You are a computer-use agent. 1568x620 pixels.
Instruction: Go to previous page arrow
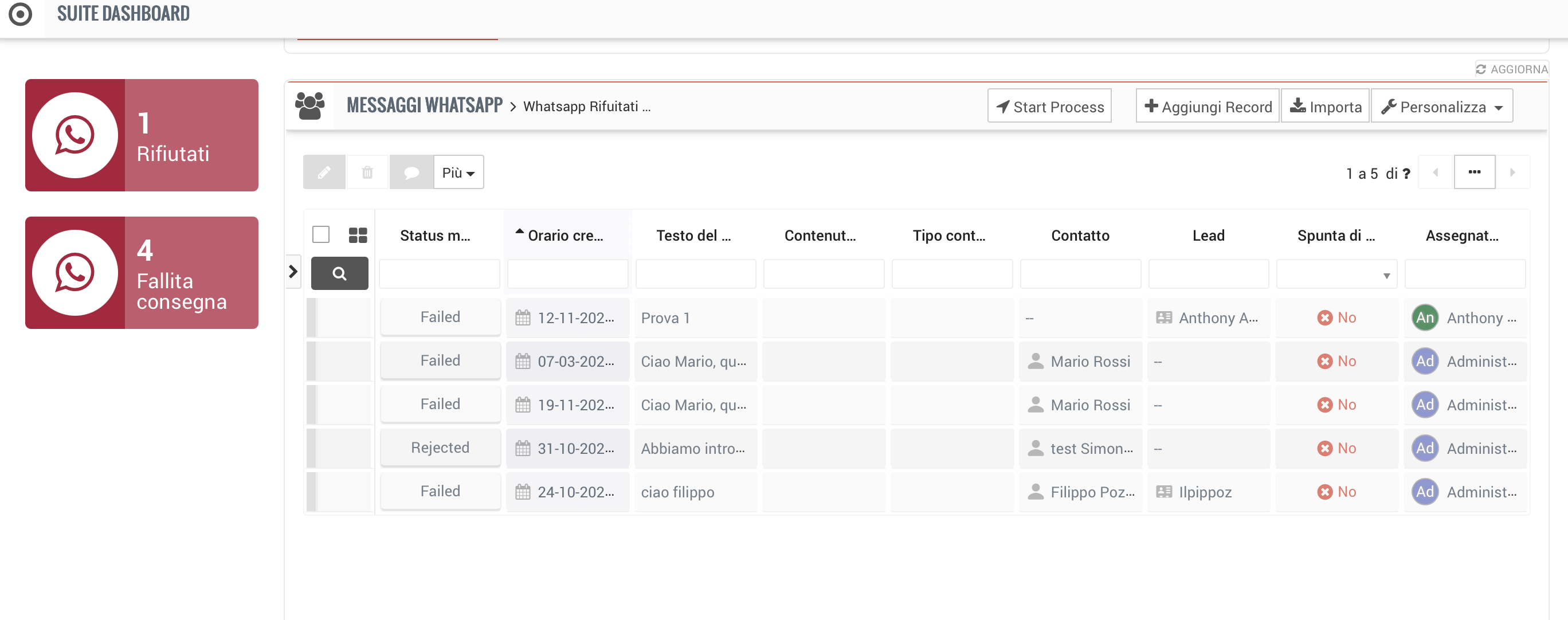(x=1436, y=172)
